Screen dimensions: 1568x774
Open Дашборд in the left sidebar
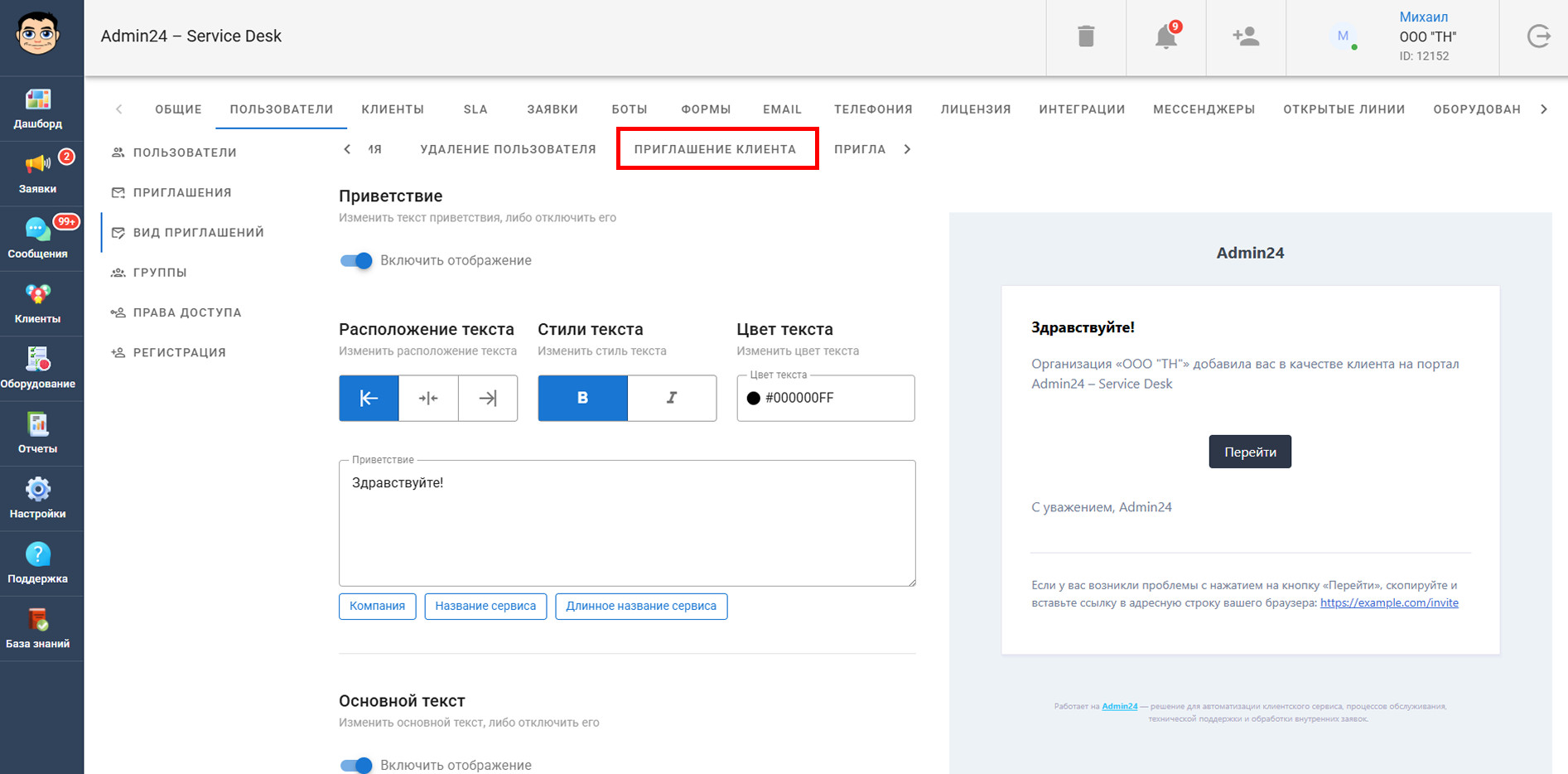click(x=38, y=109)
